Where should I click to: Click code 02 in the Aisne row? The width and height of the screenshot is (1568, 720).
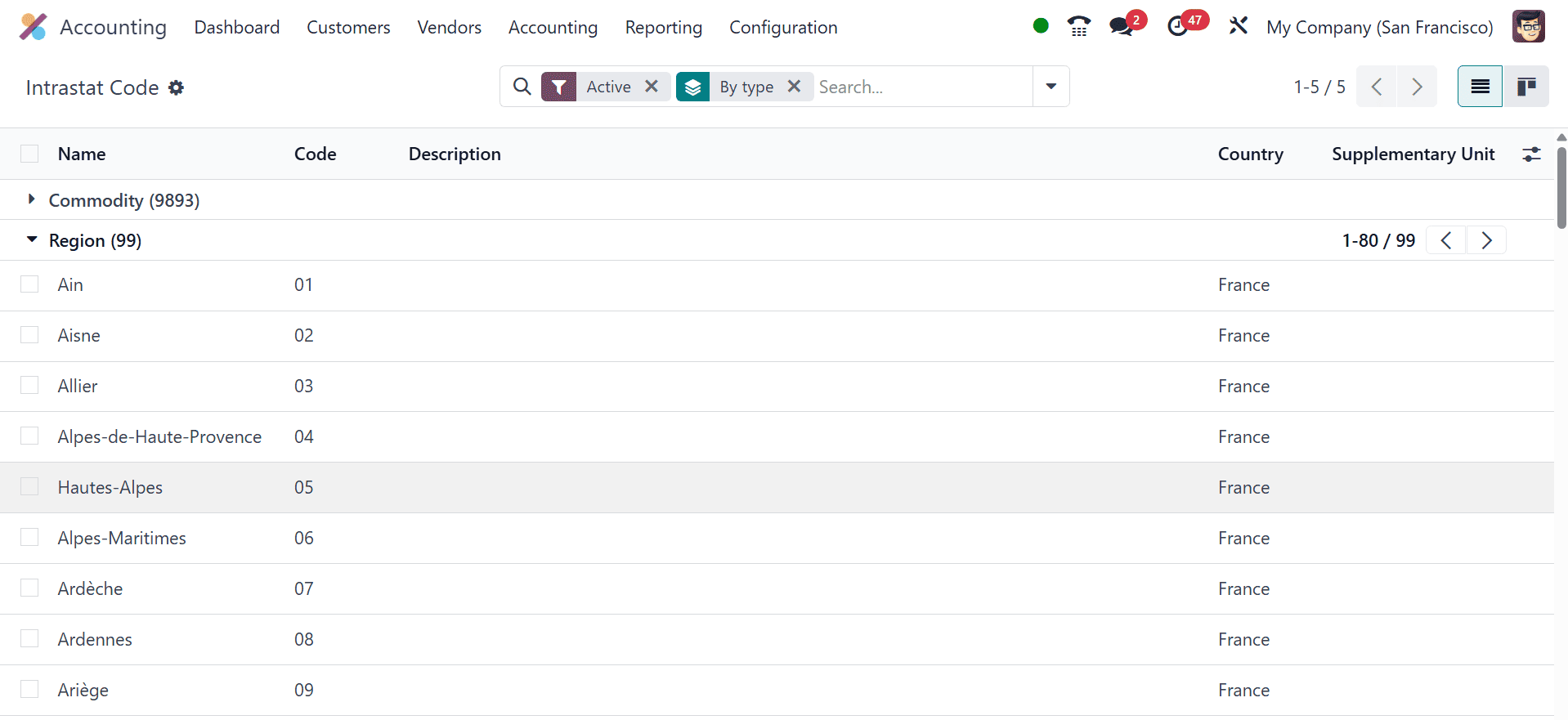(x=304, y=335)
